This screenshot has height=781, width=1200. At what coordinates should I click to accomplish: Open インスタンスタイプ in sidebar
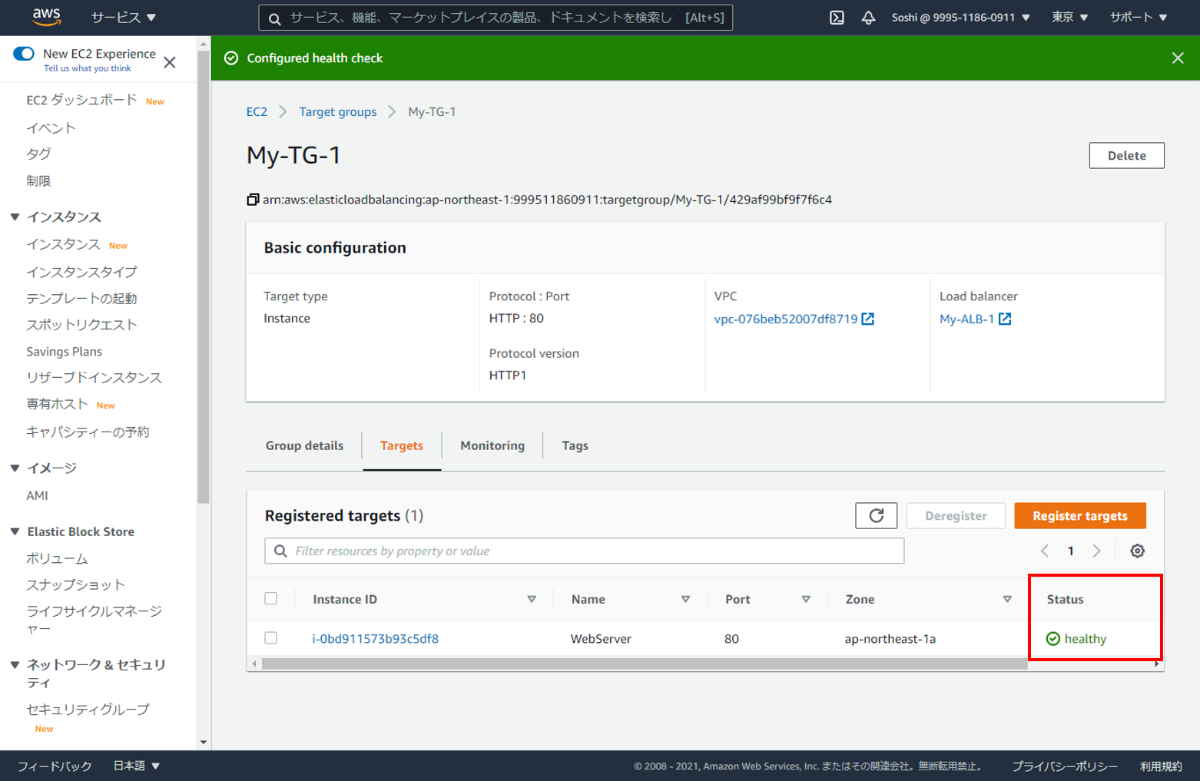tap(82, 272)
